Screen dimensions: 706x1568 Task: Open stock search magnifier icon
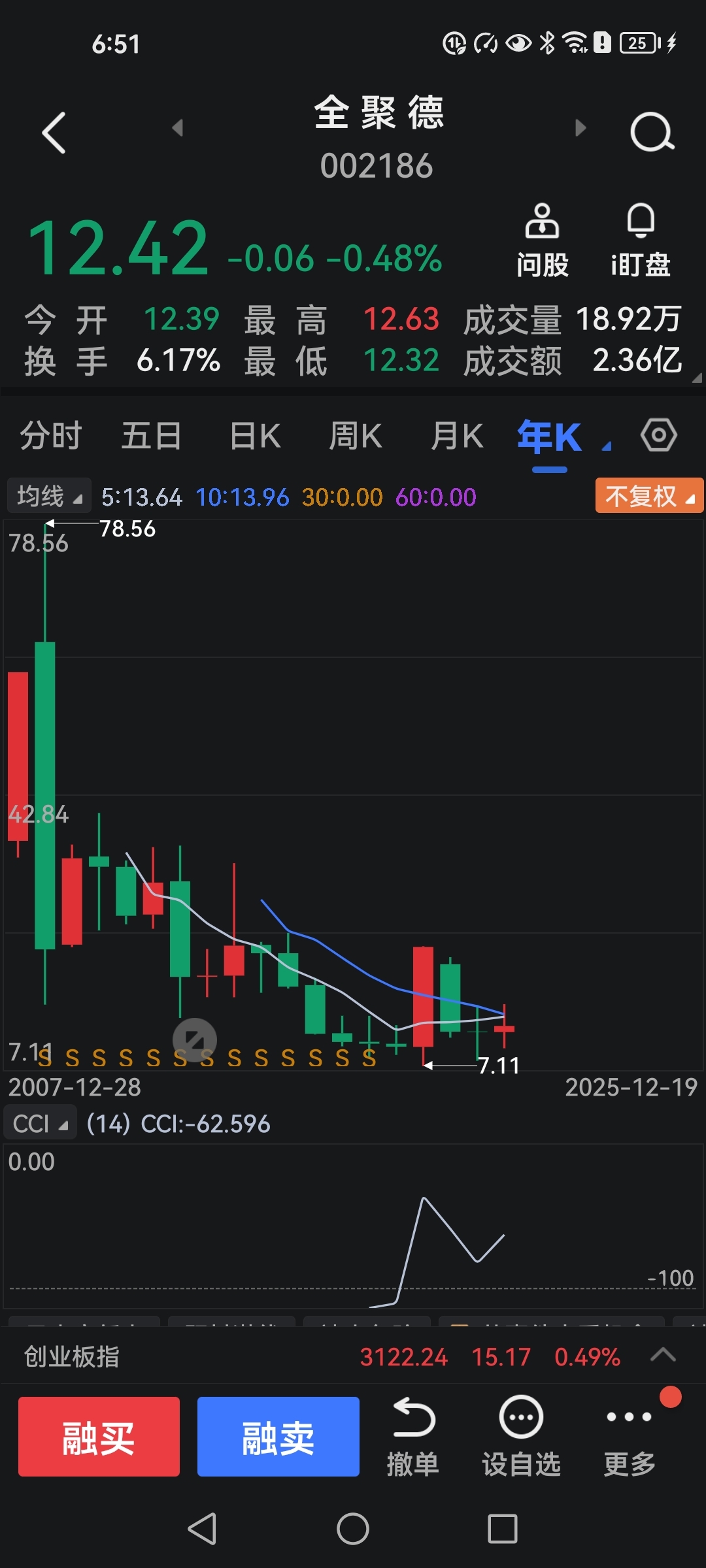[652, 132]
